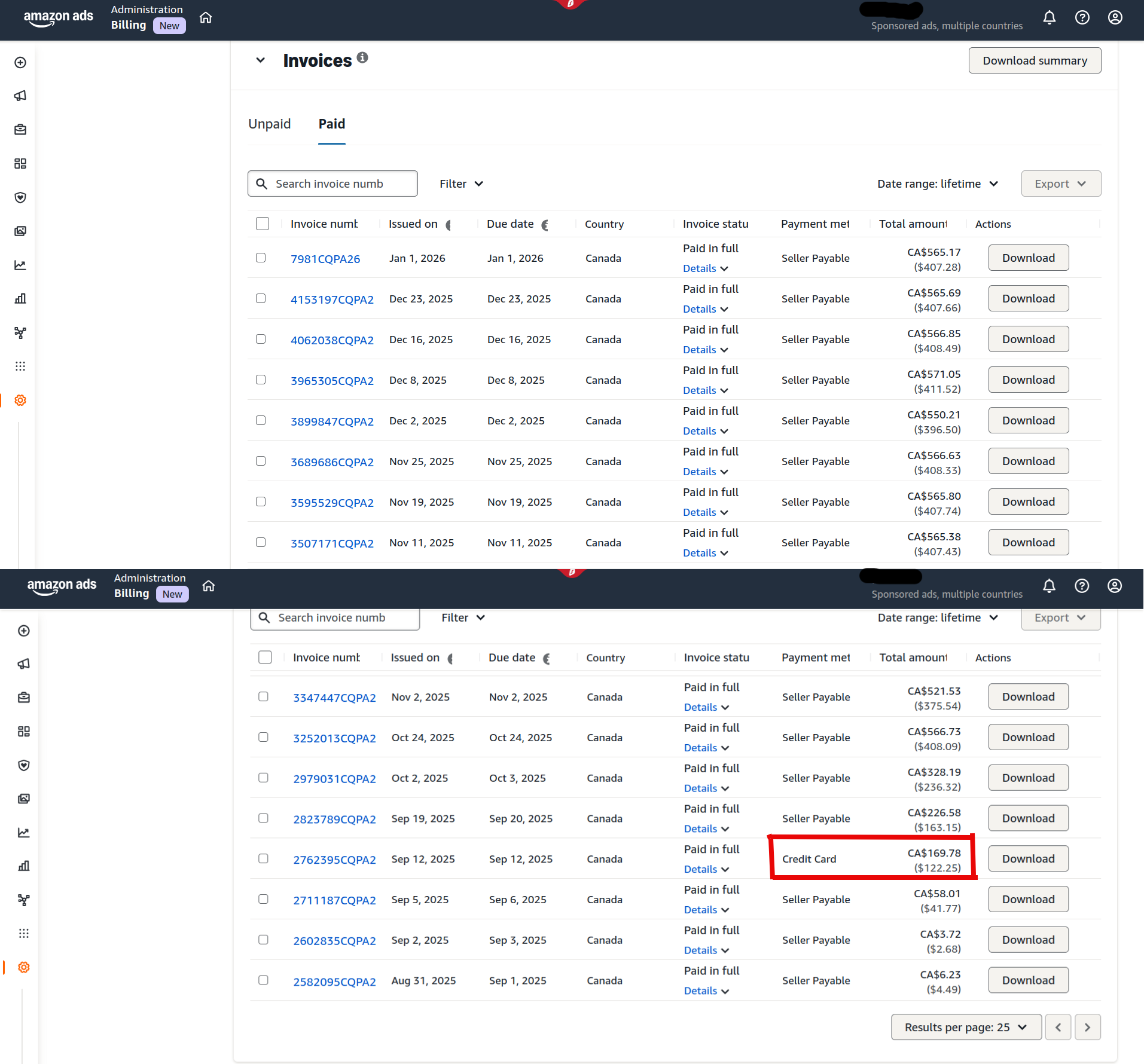Go to previous page of results
Viewport: 1144px width, 1064px height.
coord(1058,1027)
